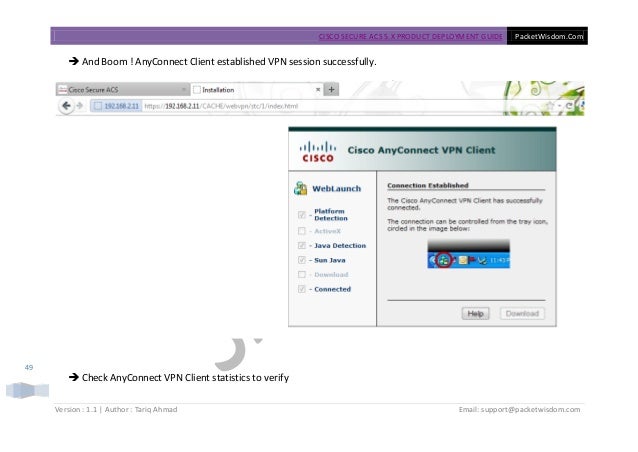Click the bookmark star icon
This screenshot has width=638, height=452.
point(550,106)
